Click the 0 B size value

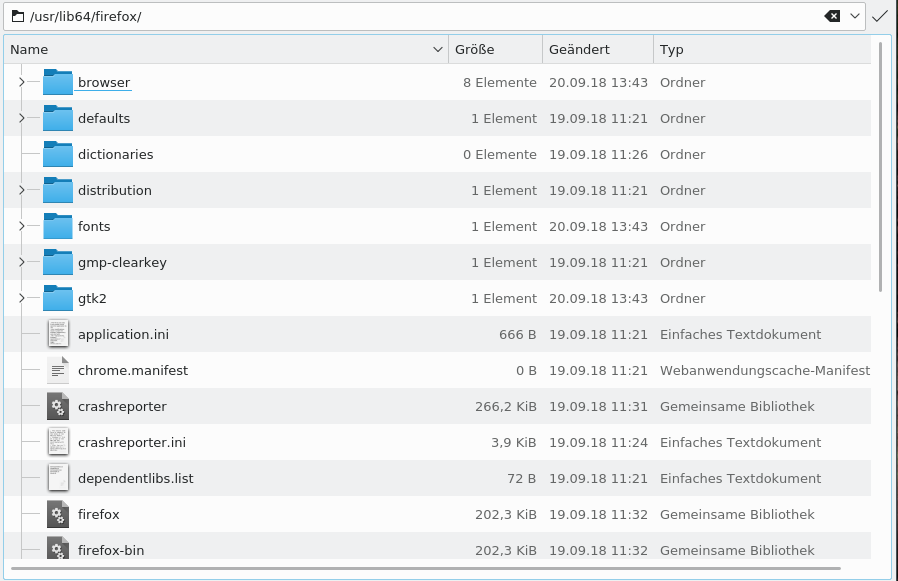tap(526, 370)
